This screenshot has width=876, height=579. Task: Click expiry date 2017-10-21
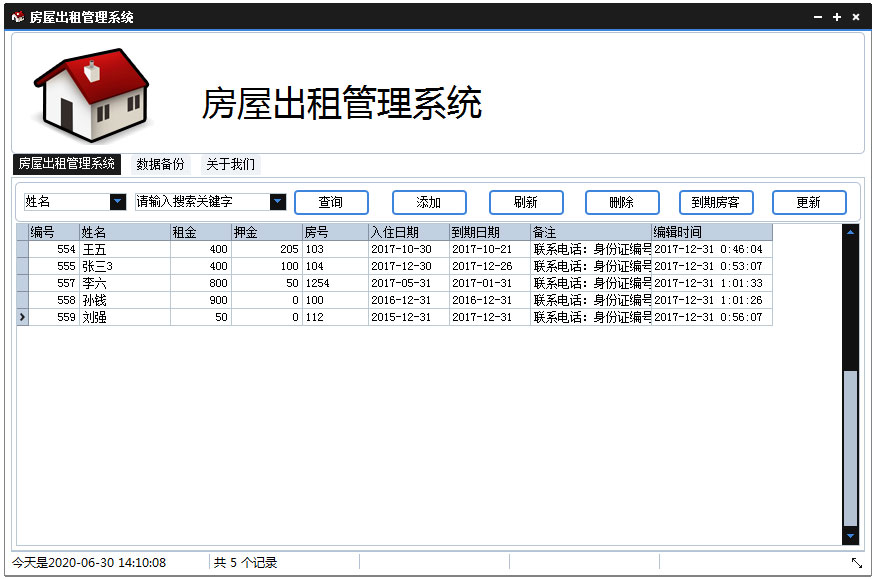pos(490,249)
